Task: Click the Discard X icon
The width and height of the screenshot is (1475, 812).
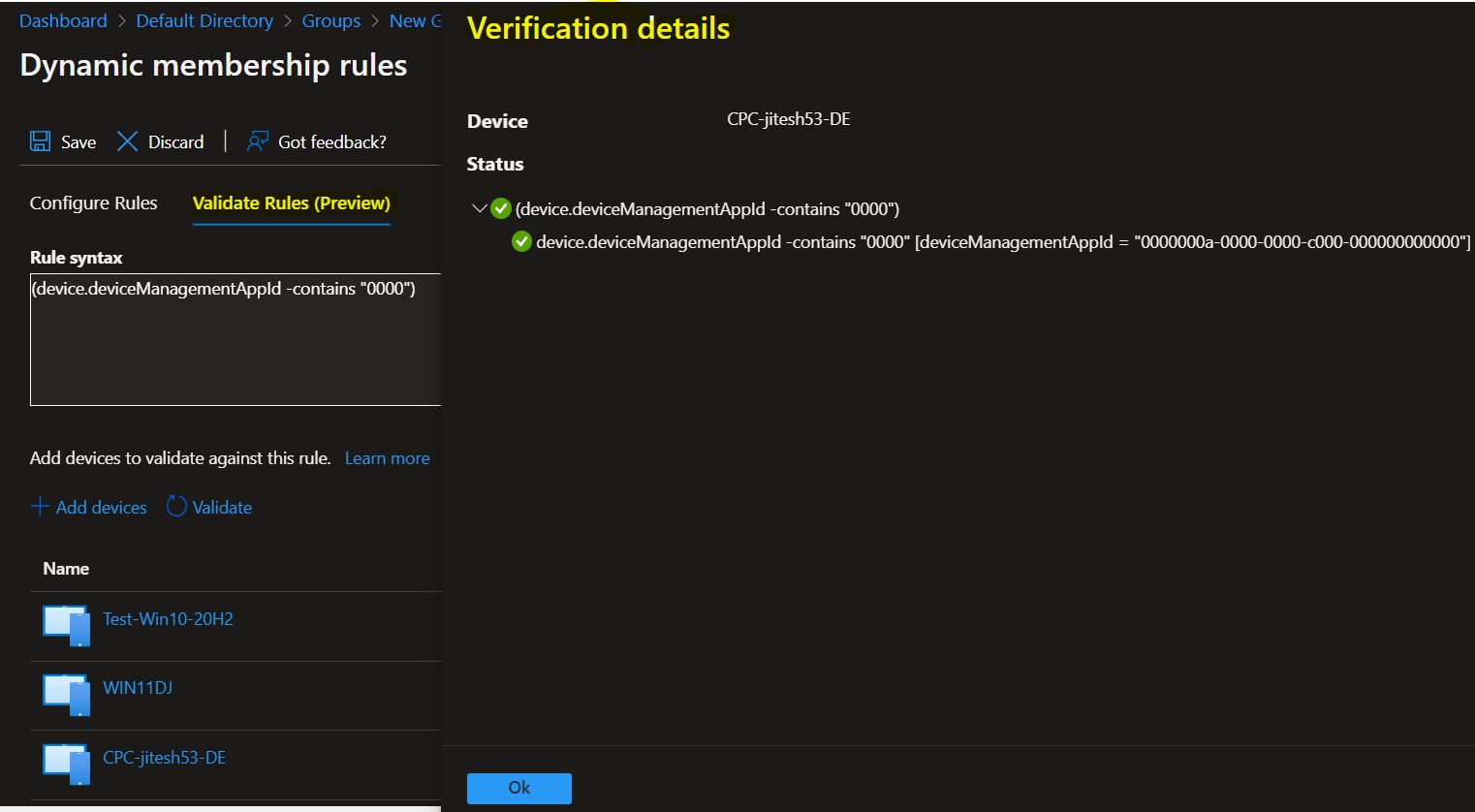Action: click(x=127, y=141)
